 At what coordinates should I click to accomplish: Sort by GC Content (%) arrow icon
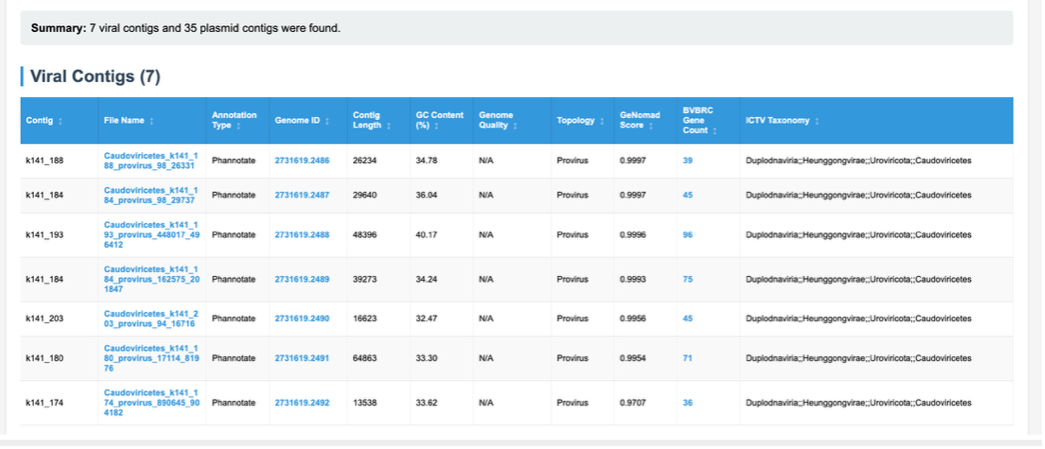(x=436, y=126)
